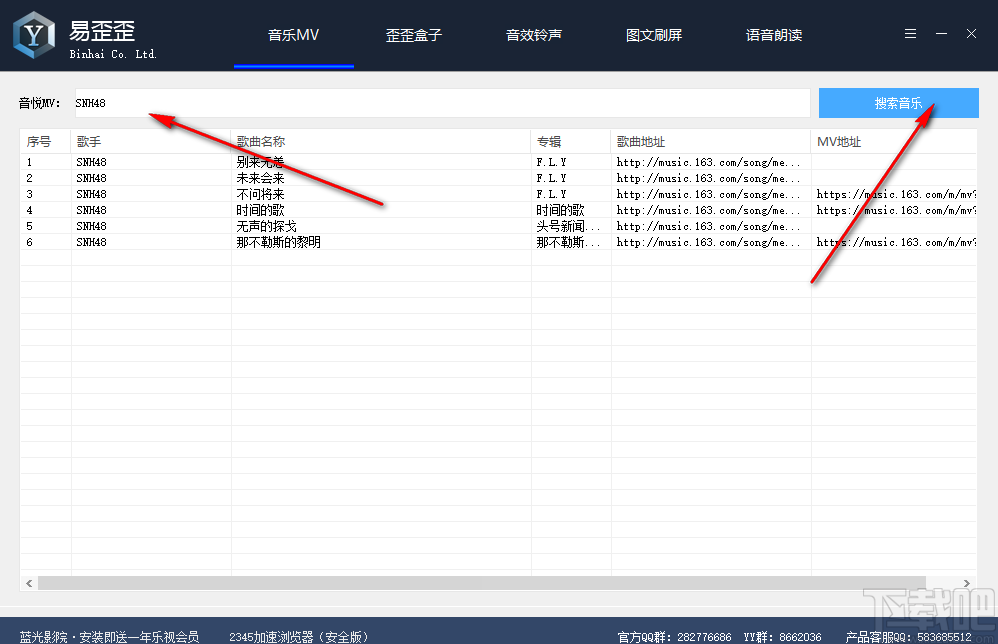Select the active 音乐MV tab
This screenshot has height=644, width=998.
(293, 34)
